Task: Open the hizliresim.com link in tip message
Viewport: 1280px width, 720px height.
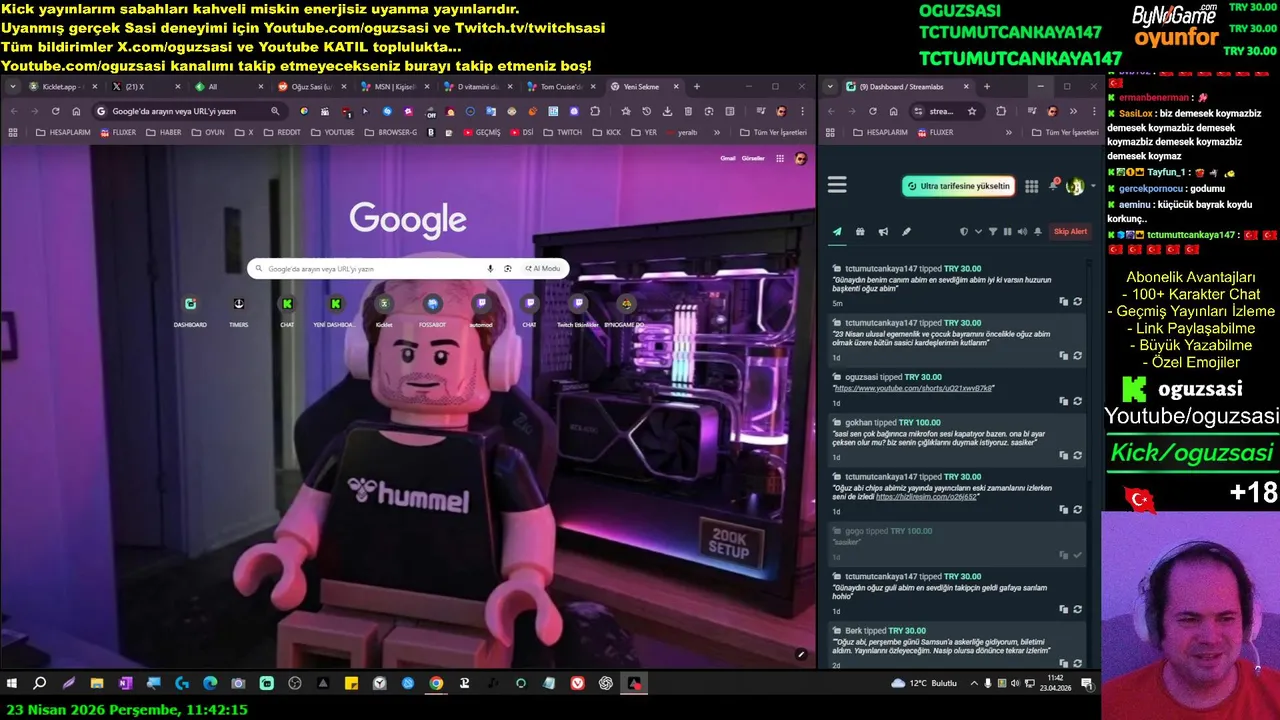Action: (x=926, y=496)
